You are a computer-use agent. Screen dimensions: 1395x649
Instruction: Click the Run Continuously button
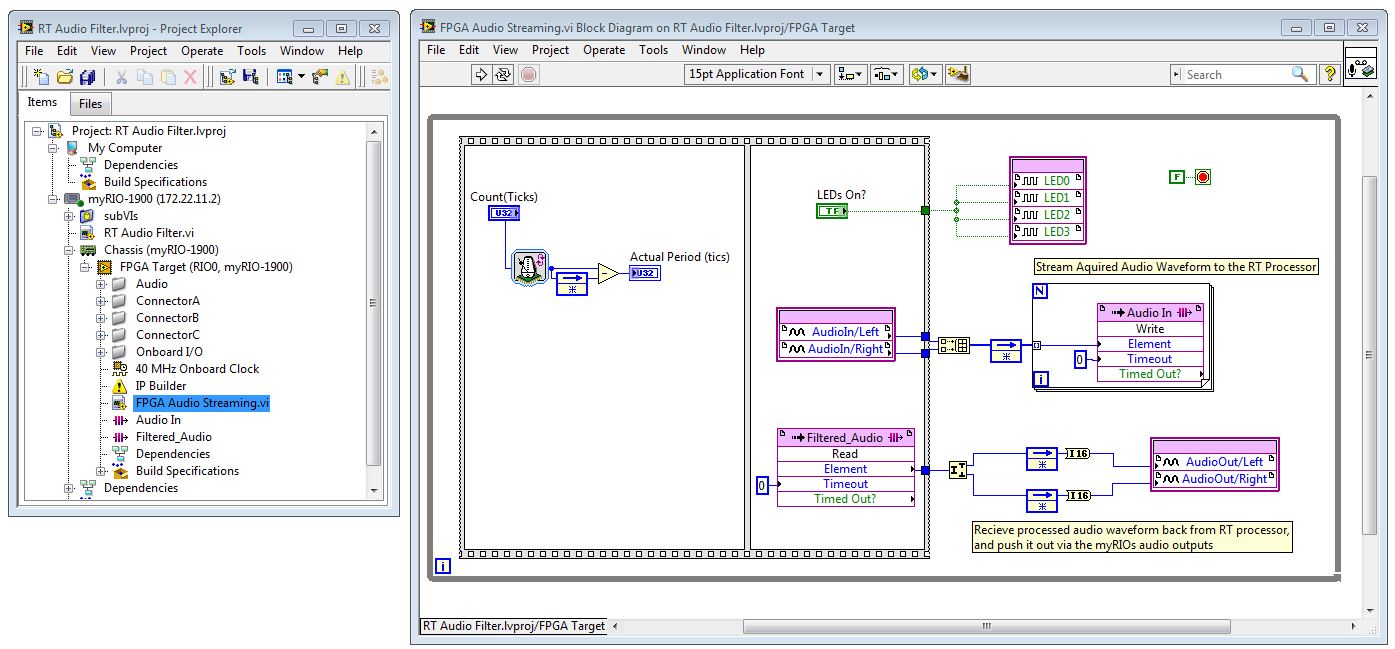[x=504, y=74]
